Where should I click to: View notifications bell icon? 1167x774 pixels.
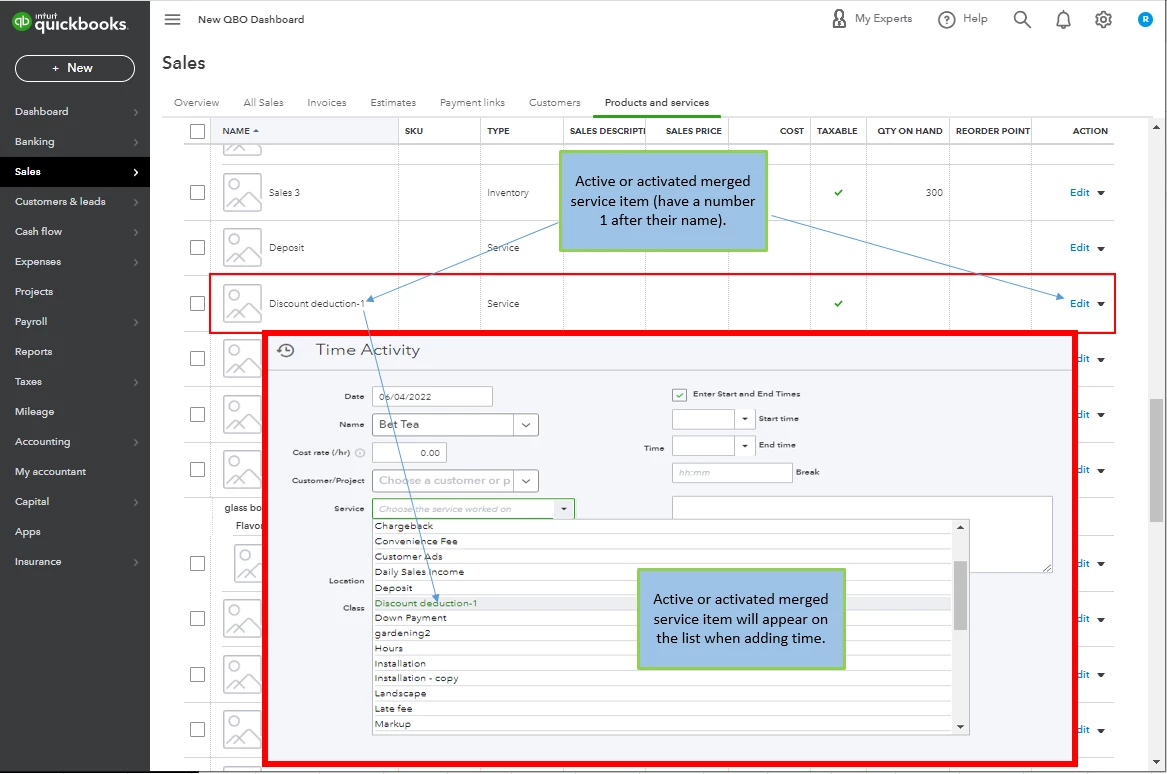click(1063, 19)
